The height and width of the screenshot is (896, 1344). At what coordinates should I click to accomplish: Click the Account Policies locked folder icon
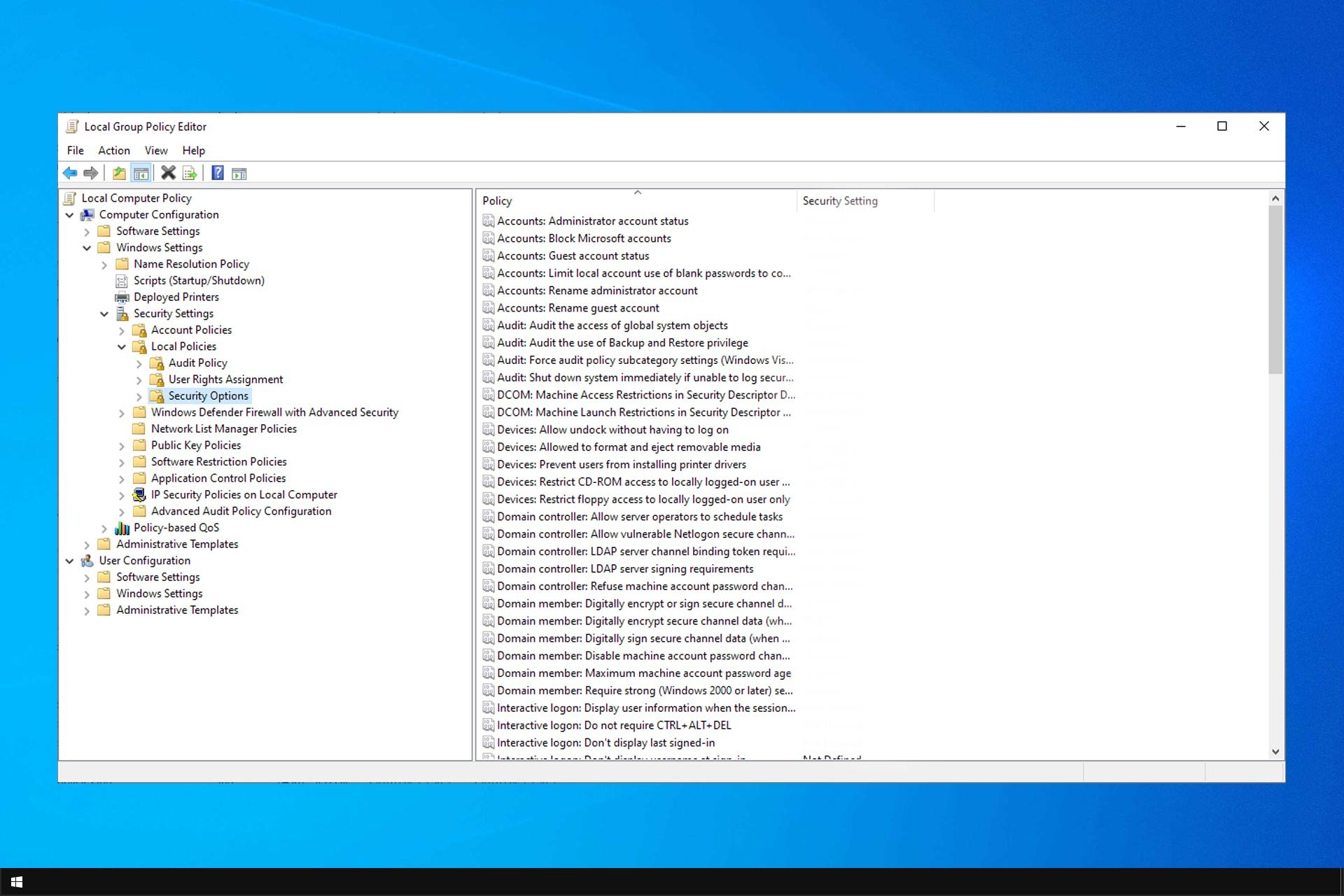[139, 330]
